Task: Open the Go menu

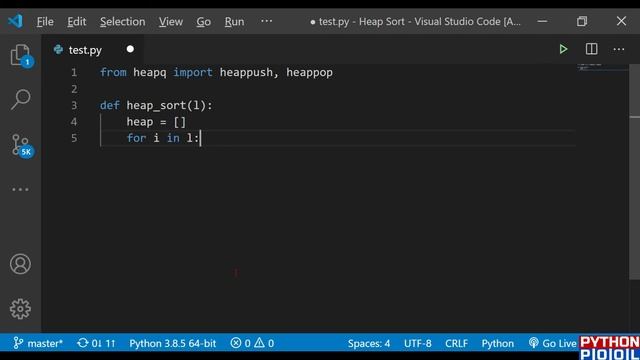Action: tap(204, 21)
